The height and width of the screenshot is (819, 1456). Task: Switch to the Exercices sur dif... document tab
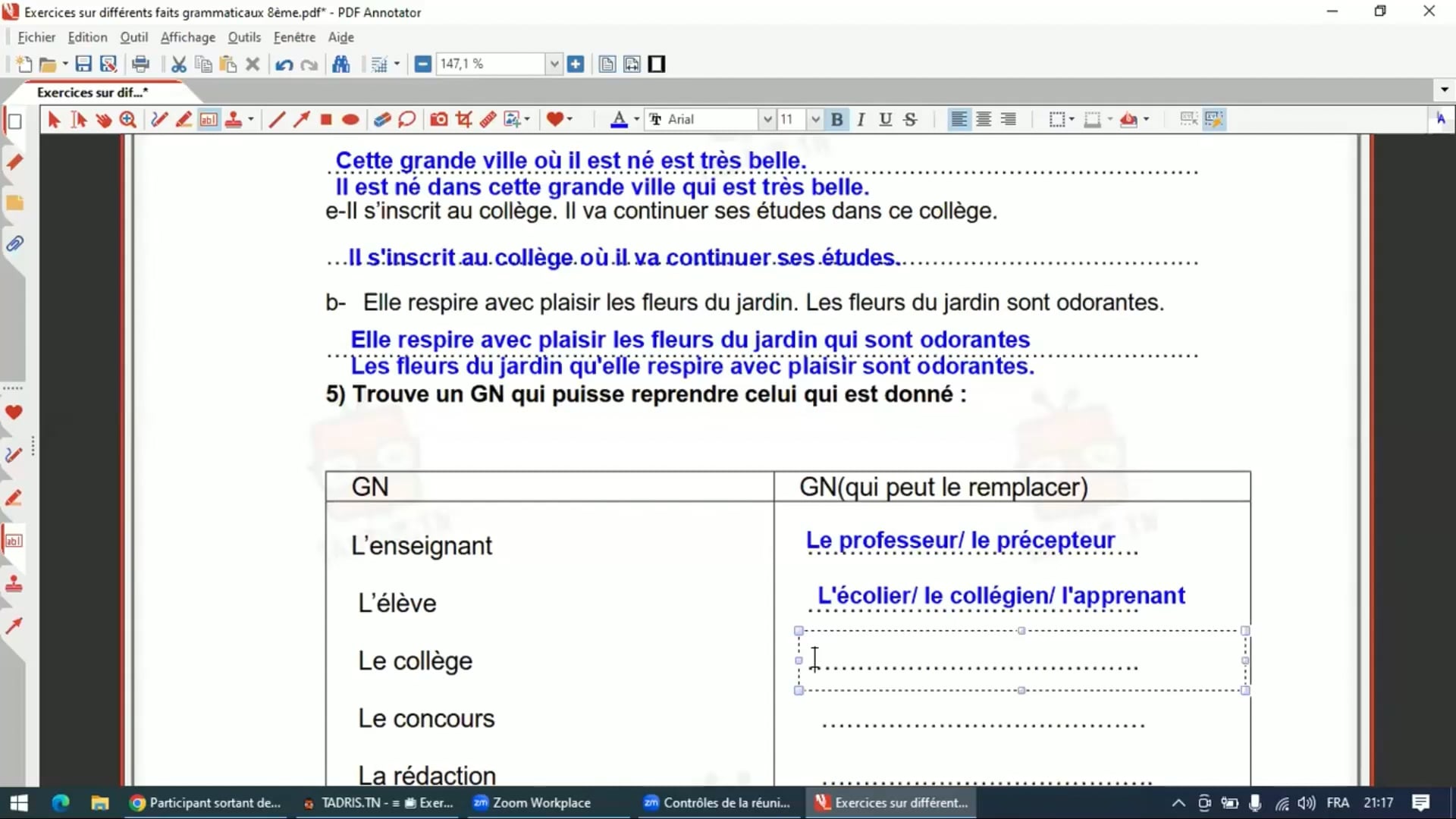click(x=93, y=93)
